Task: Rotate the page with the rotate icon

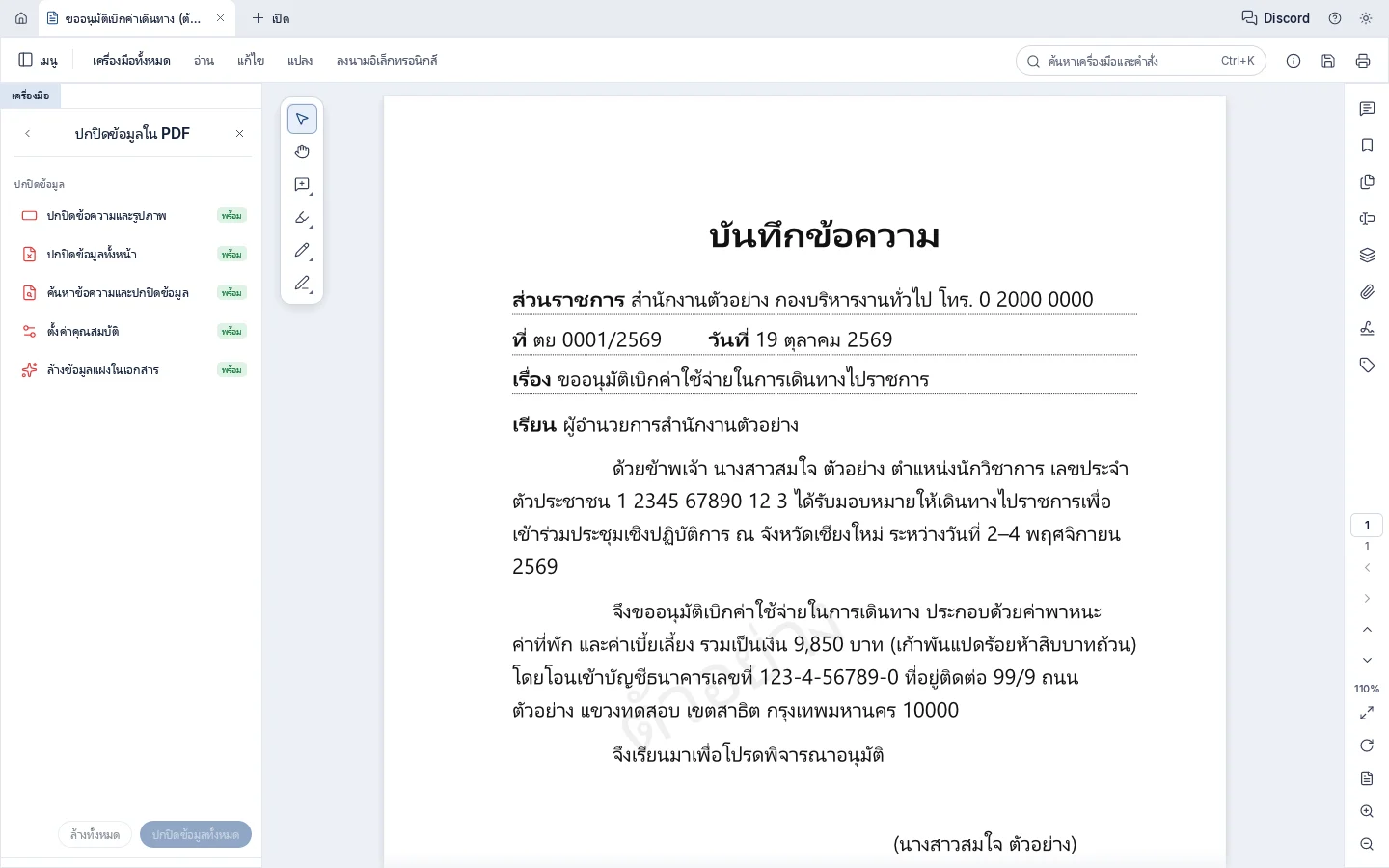Action: [x=1367, y=746]
